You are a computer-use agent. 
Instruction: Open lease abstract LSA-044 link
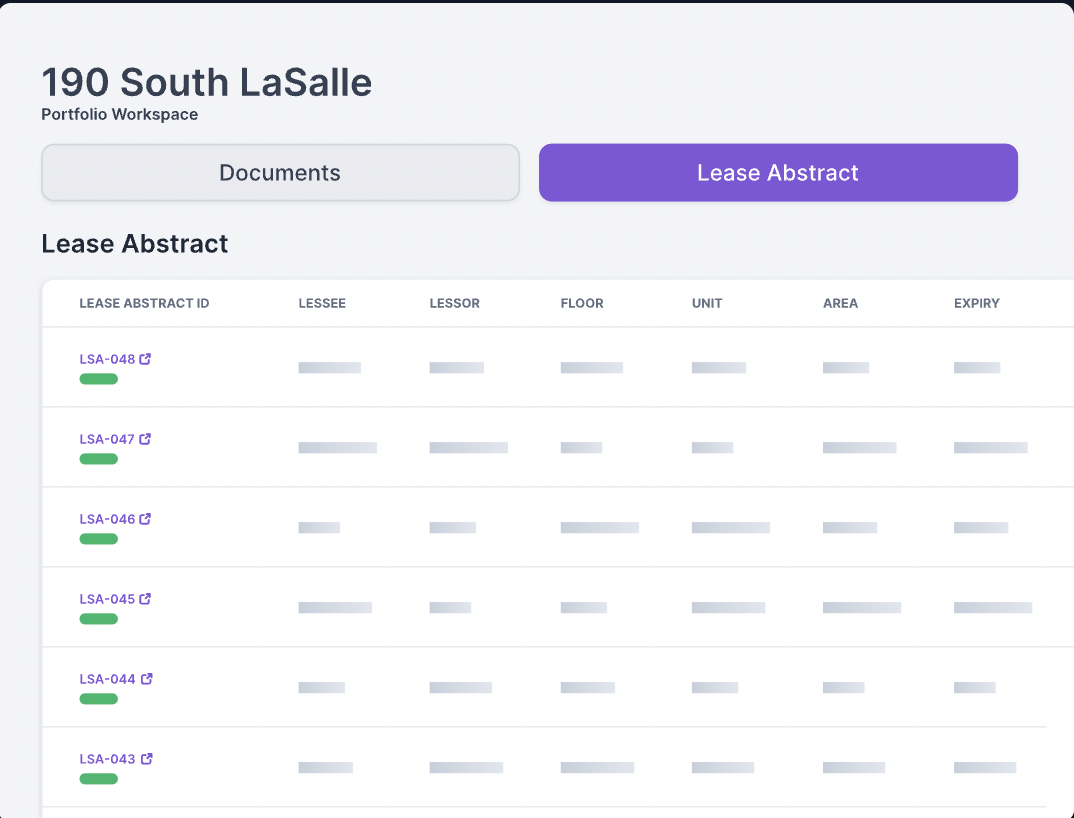[108, 679]
